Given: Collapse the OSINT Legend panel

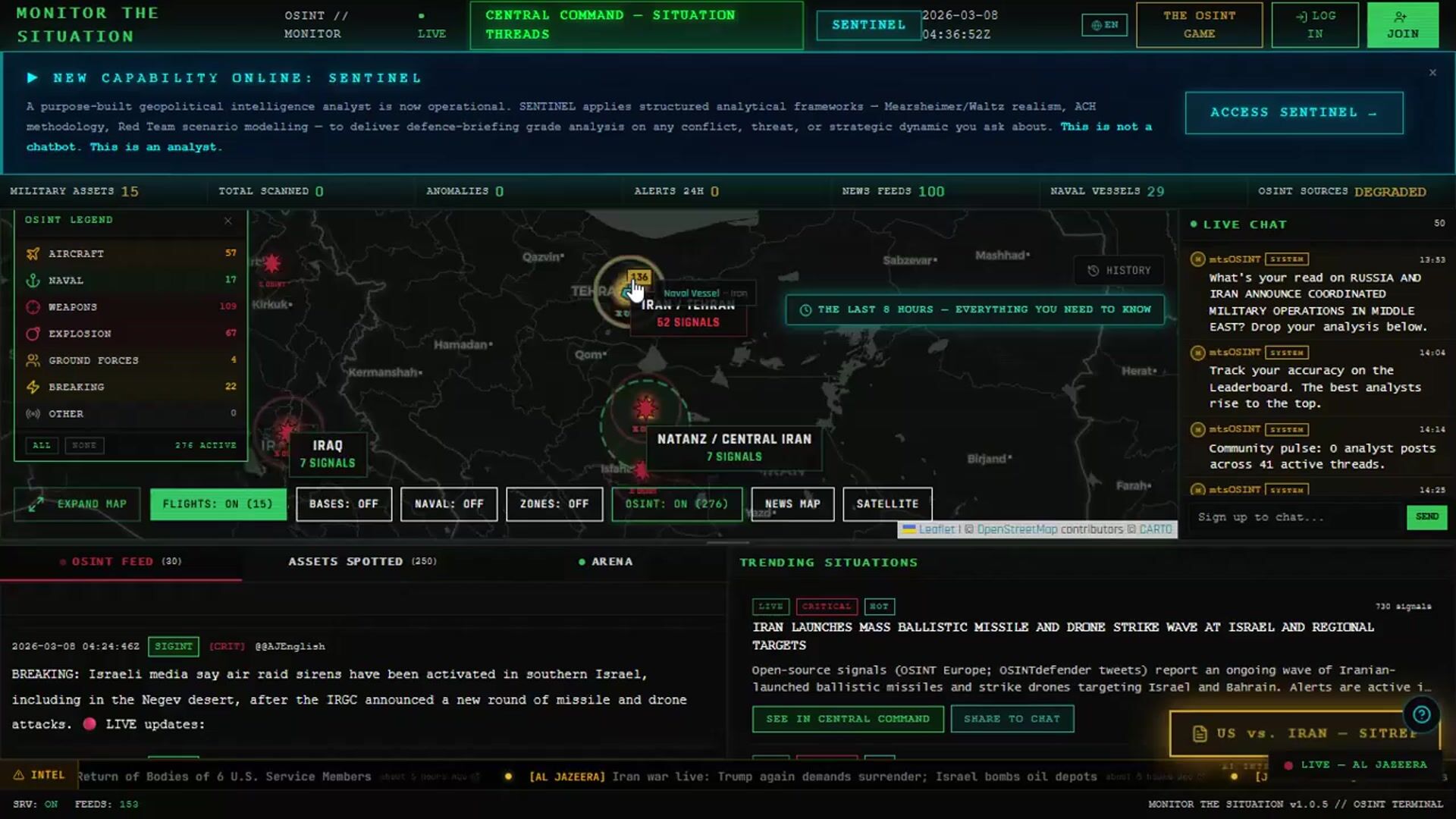Looking at the screenshot, I should [x=227, y=221].
